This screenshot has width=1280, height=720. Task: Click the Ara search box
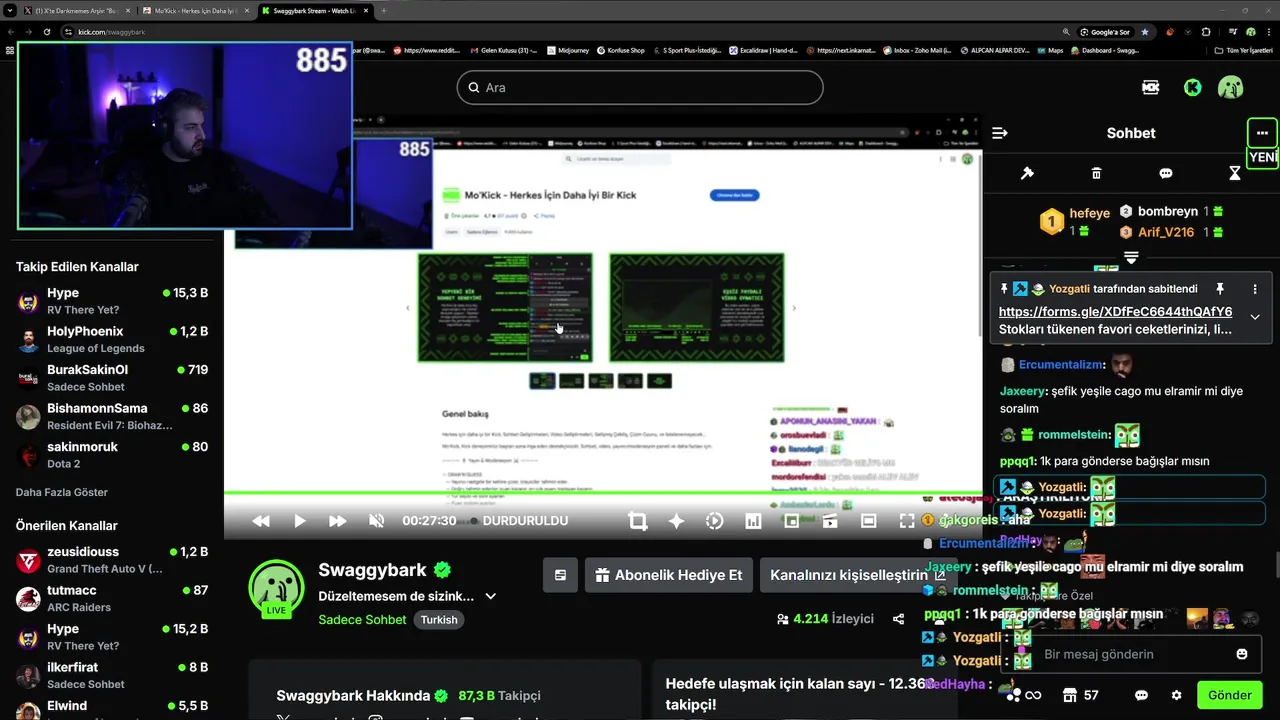tap(640, 87)
